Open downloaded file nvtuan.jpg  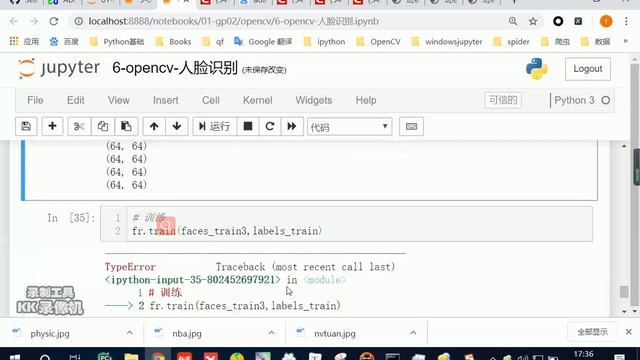click(x=335, y=333)
